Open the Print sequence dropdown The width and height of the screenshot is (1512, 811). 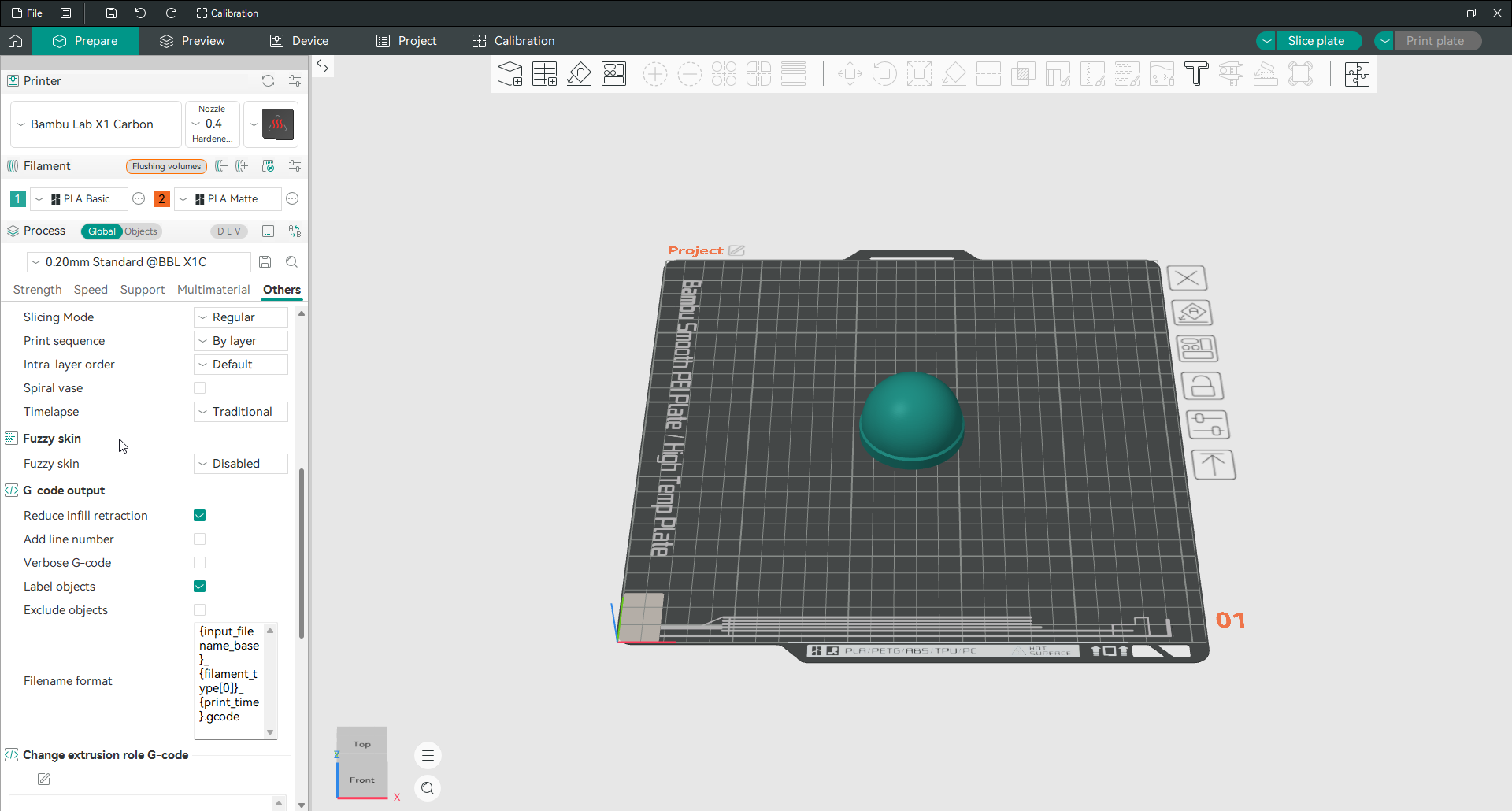click(x=241, y=341)
